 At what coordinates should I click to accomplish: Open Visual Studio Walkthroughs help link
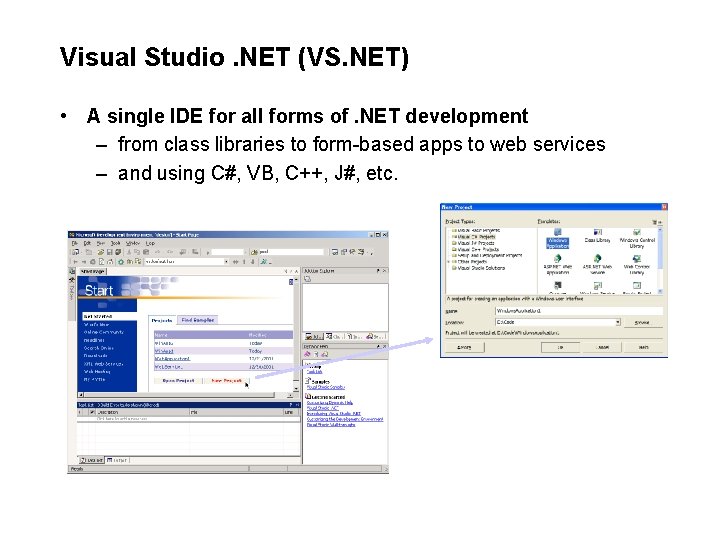click(x=331, y=425)
